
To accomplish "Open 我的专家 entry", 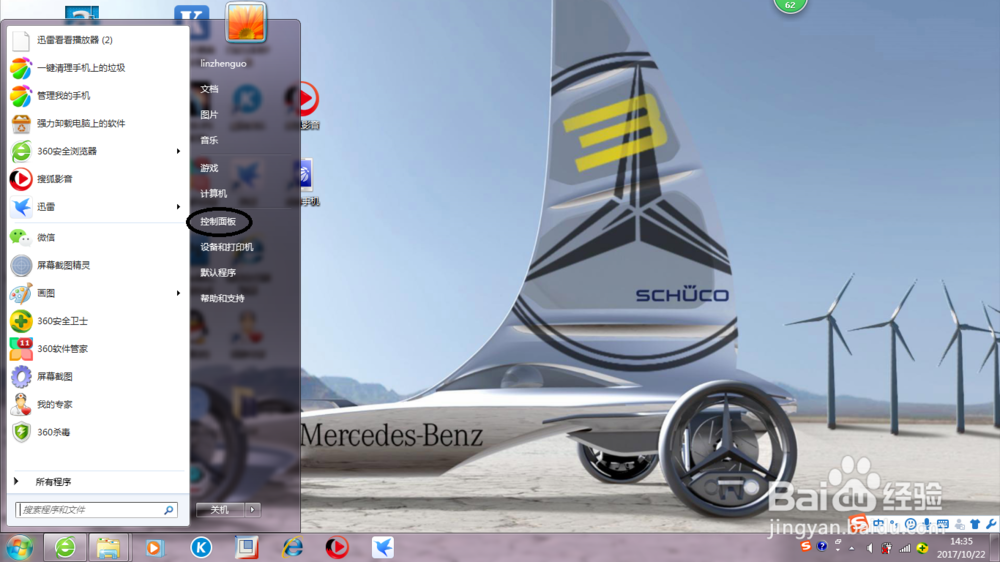I will point(96,404).
